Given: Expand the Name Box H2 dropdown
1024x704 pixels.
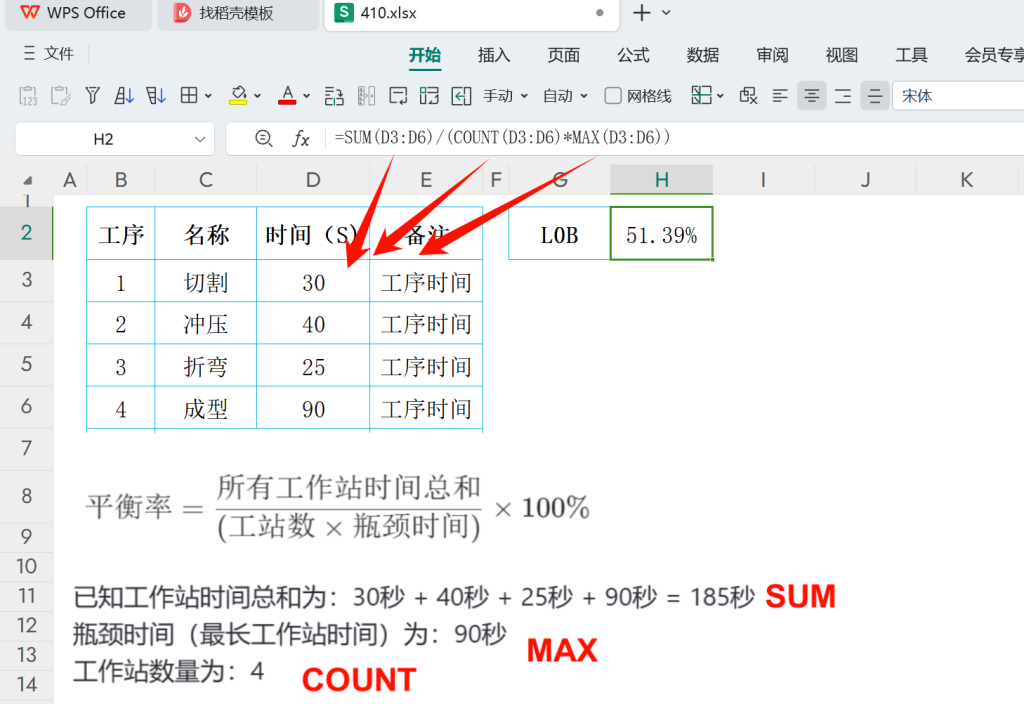Looking at the screenshot, I should click(x=200, y=139).
